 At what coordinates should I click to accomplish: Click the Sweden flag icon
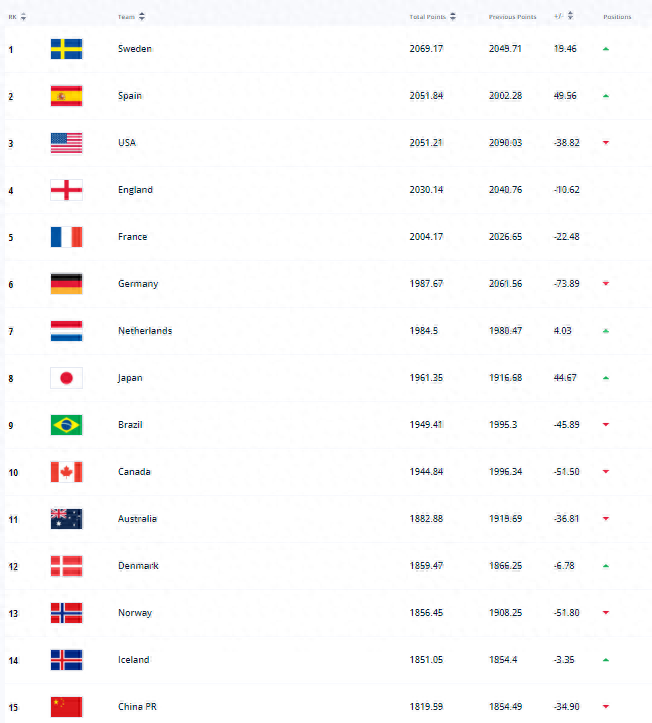tap(66, 49)
